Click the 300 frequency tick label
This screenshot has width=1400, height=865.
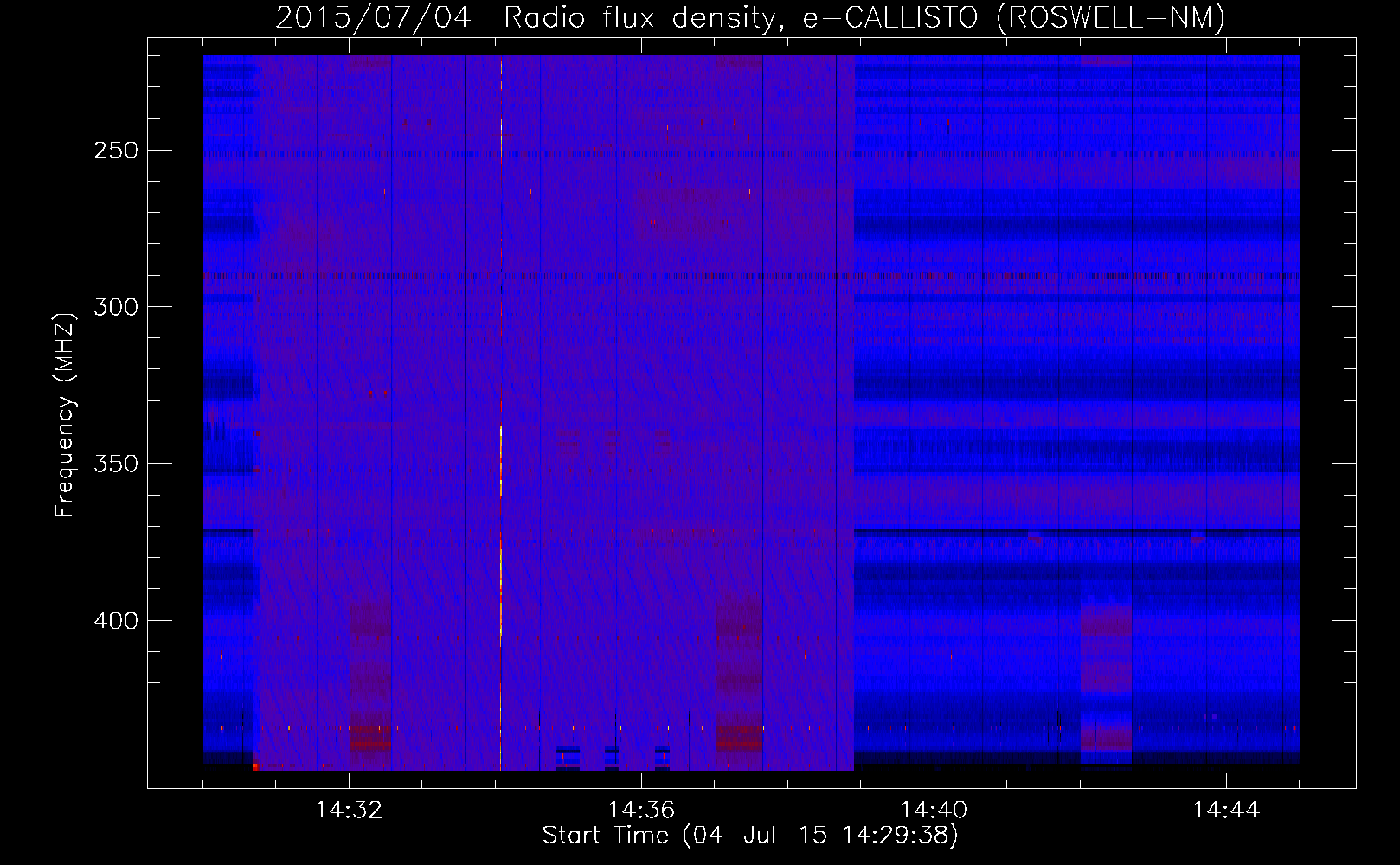click(x=116, y=307)
